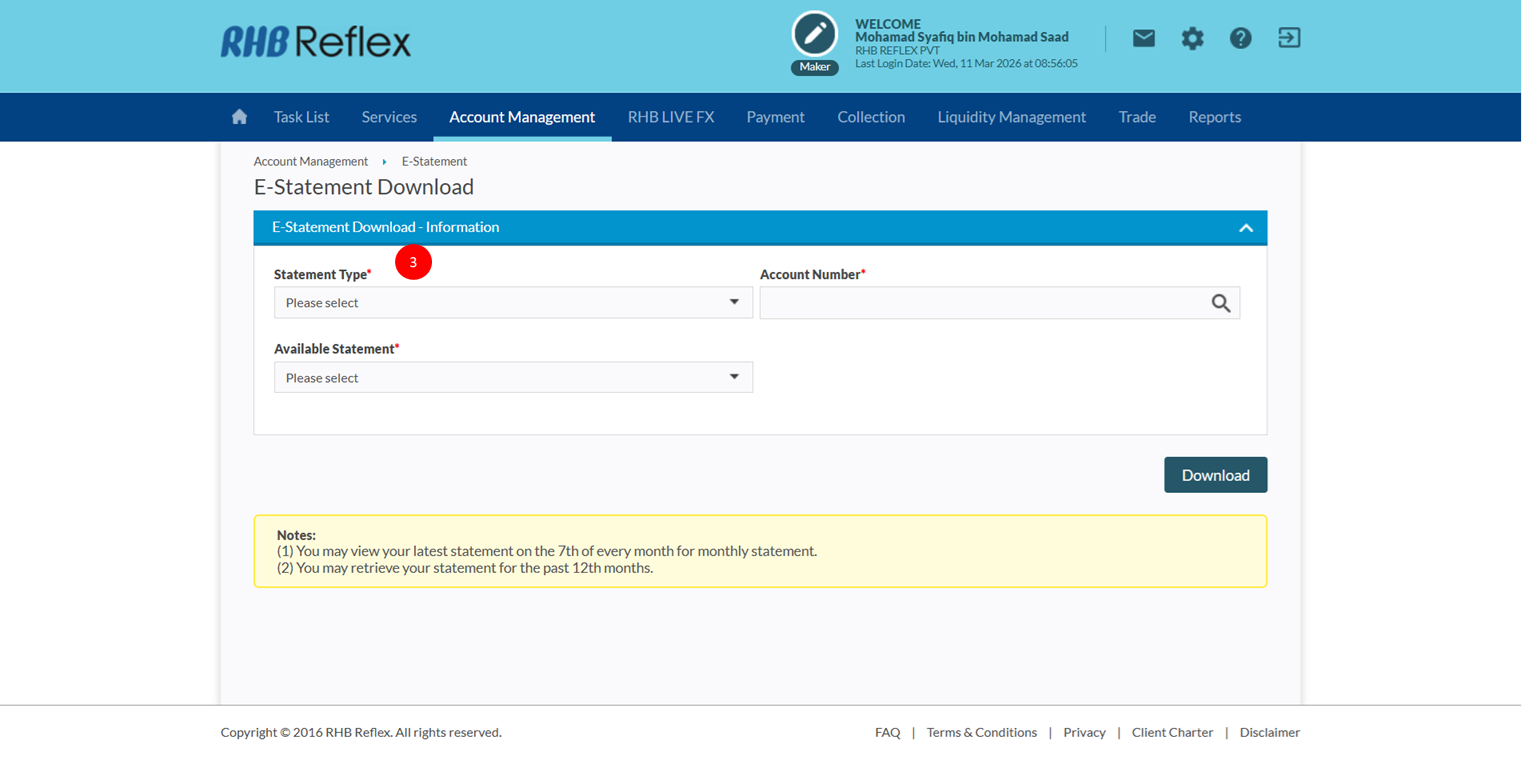
Task: Open the Task List menu
Action: (x=301, y=117)
